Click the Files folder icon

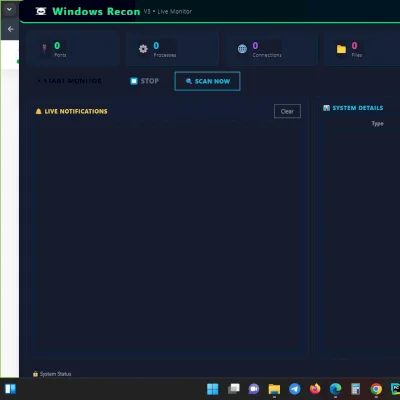click(341, 49)
